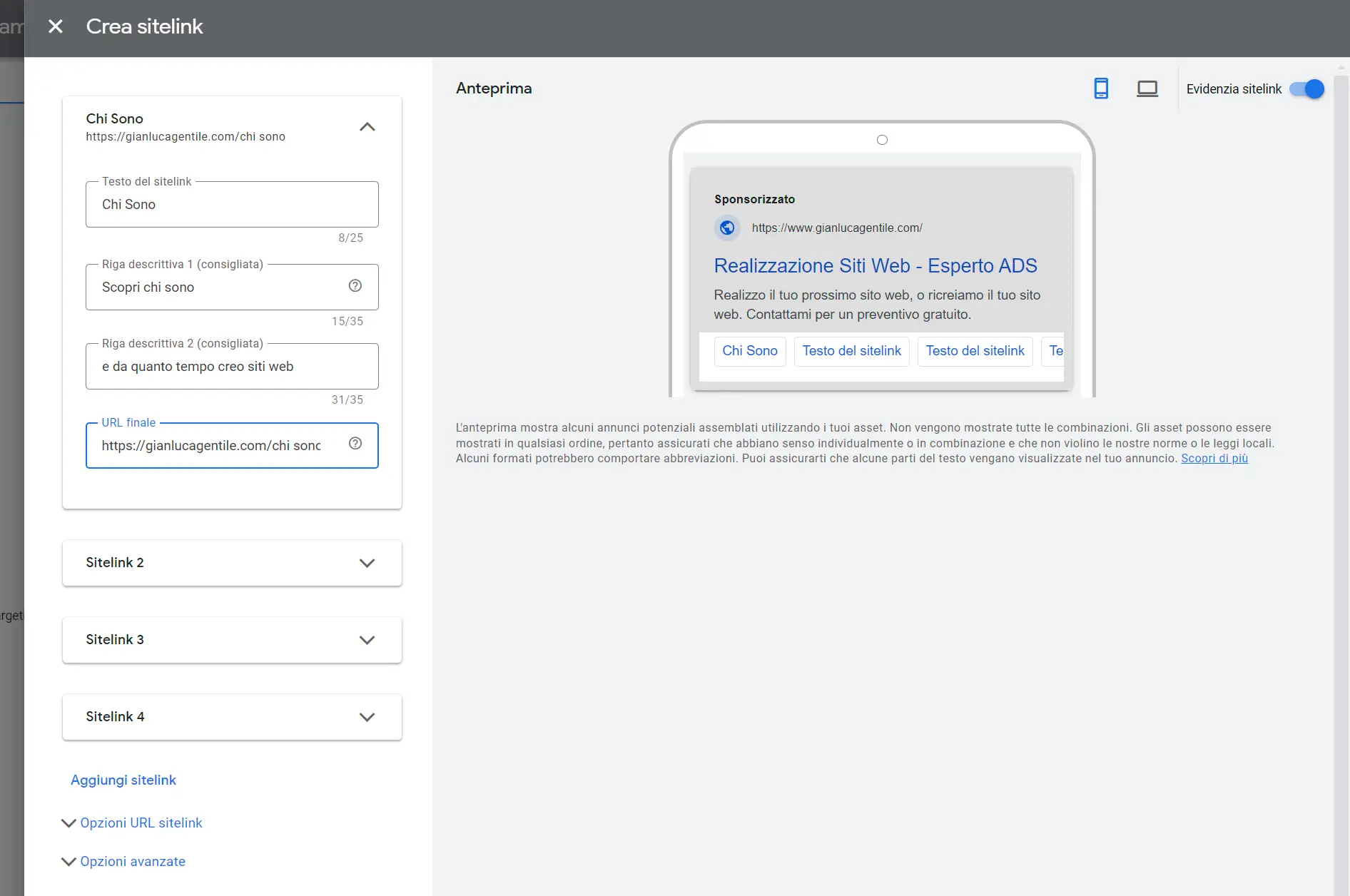
Task: Edit the Testo del sitelink field
Action: [232, 204]
